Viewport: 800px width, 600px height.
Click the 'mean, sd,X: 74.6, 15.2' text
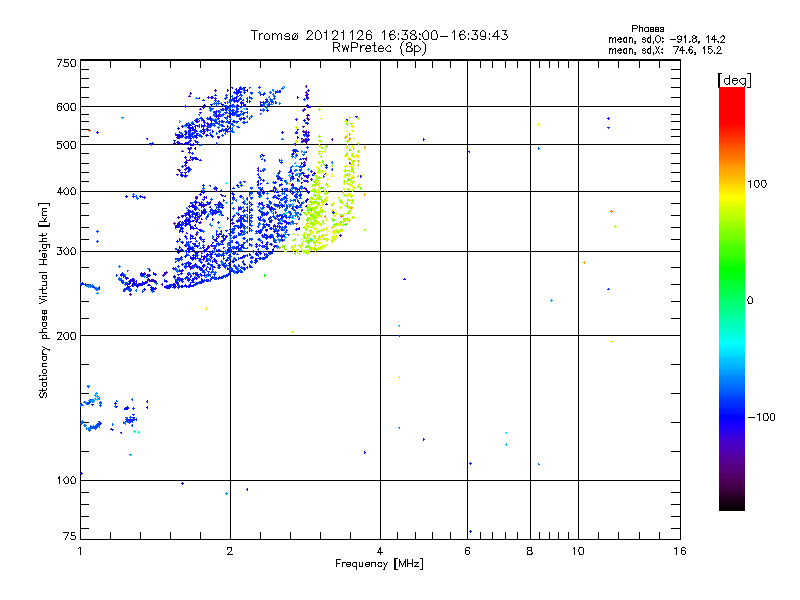coord(665,51)
